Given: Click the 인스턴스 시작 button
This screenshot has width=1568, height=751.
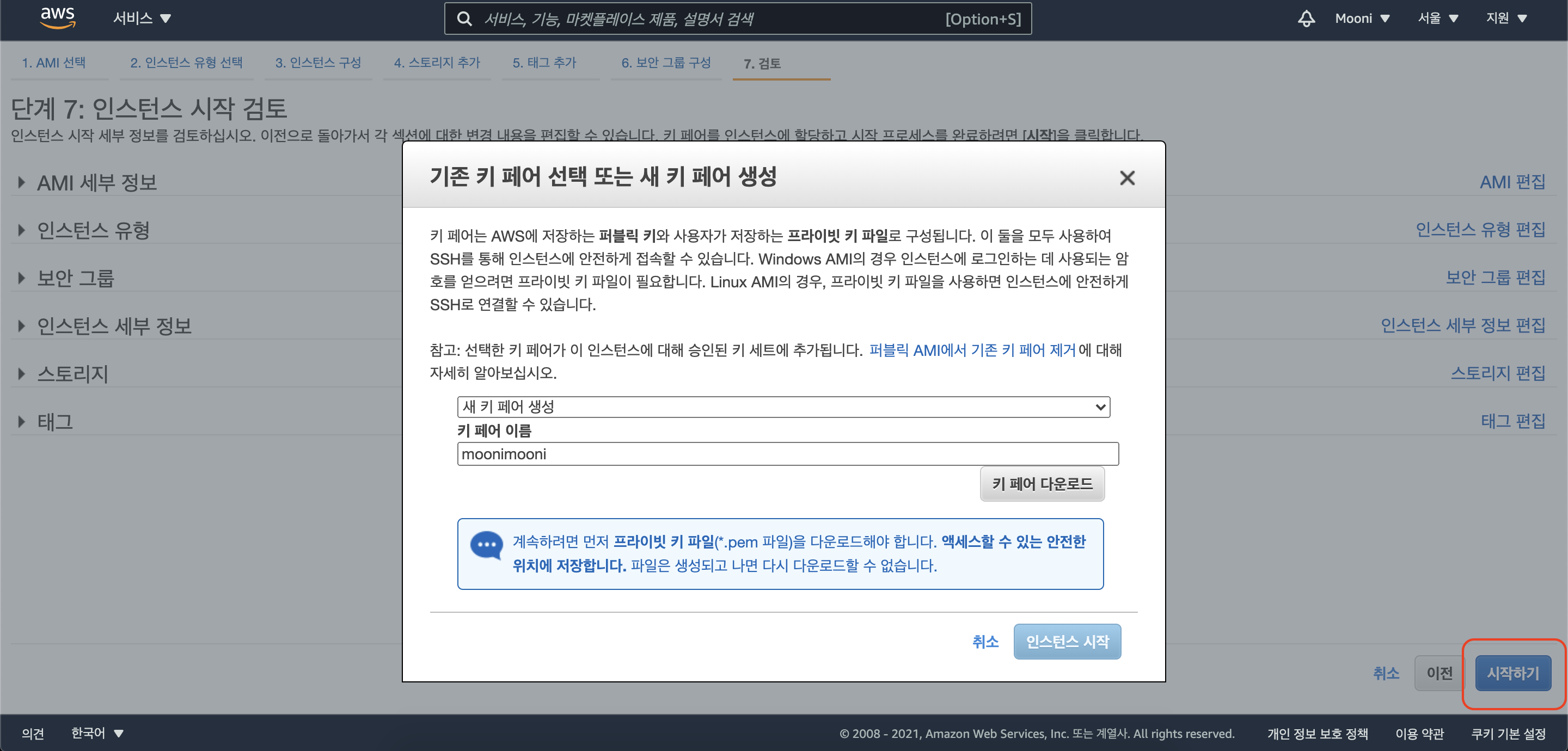Looking at the screenshot, I should point(1067,642).
